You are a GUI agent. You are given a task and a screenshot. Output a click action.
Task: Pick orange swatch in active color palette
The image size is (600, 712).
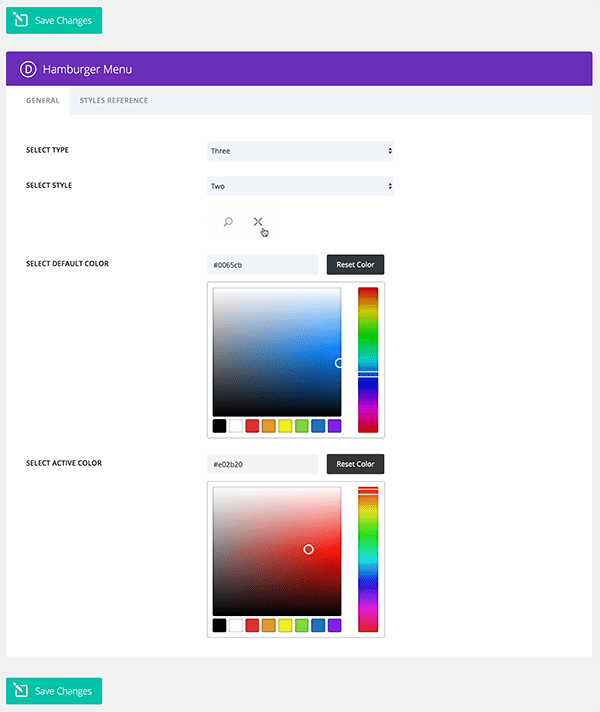pos(268,625)
